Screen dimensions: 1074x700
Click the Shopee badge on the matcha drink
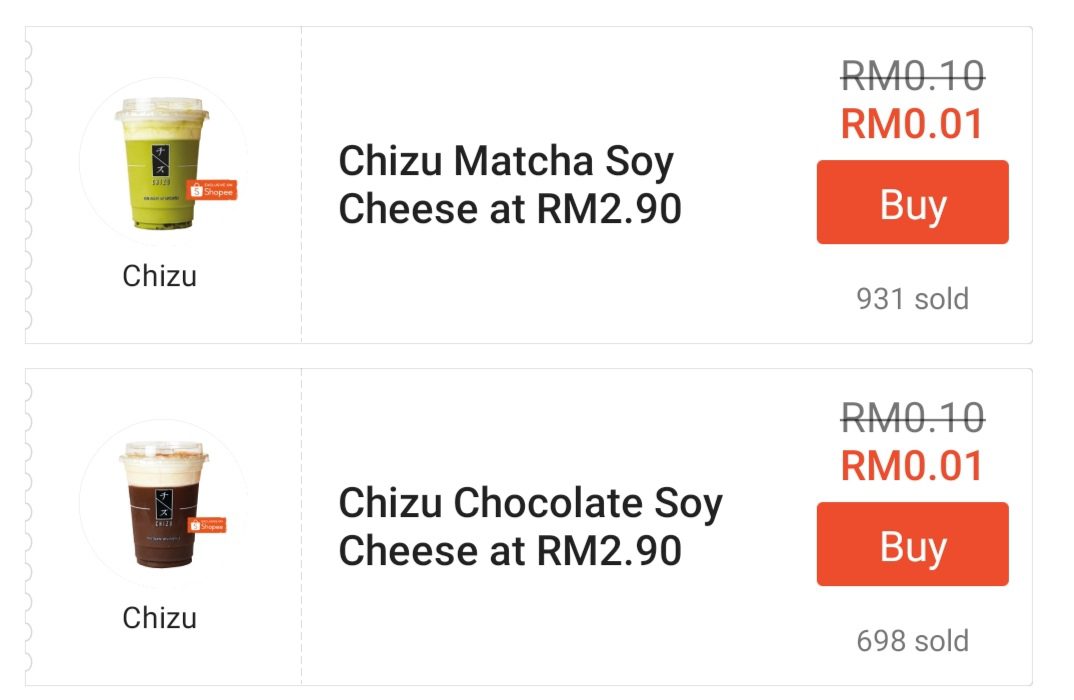[212, 190]
